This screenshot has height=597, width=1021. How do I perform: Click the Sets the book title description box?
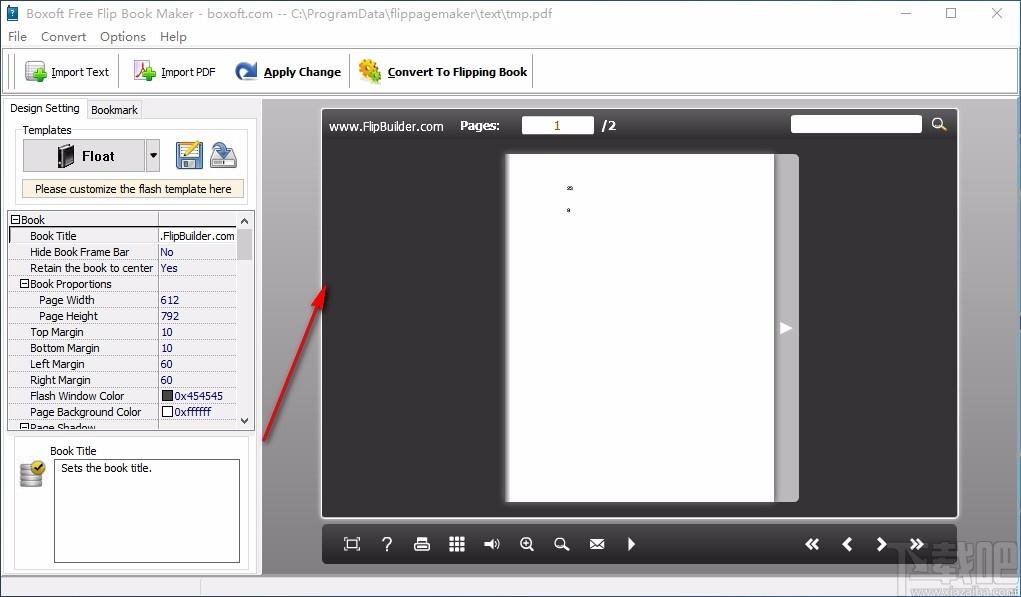[147, 511]
